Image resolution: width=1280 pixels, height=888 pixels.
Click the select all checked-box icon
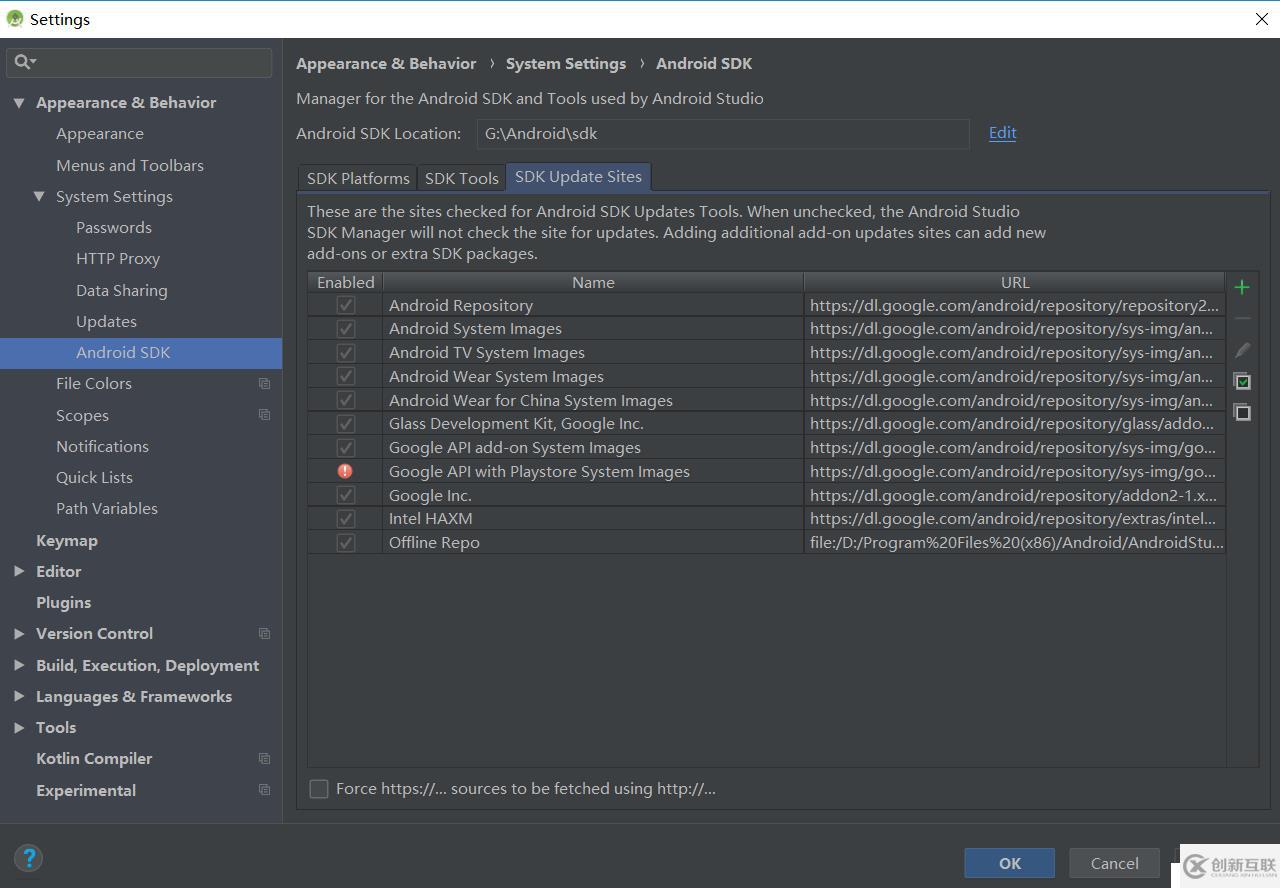pyautogui.click(x=1241, y=381)
